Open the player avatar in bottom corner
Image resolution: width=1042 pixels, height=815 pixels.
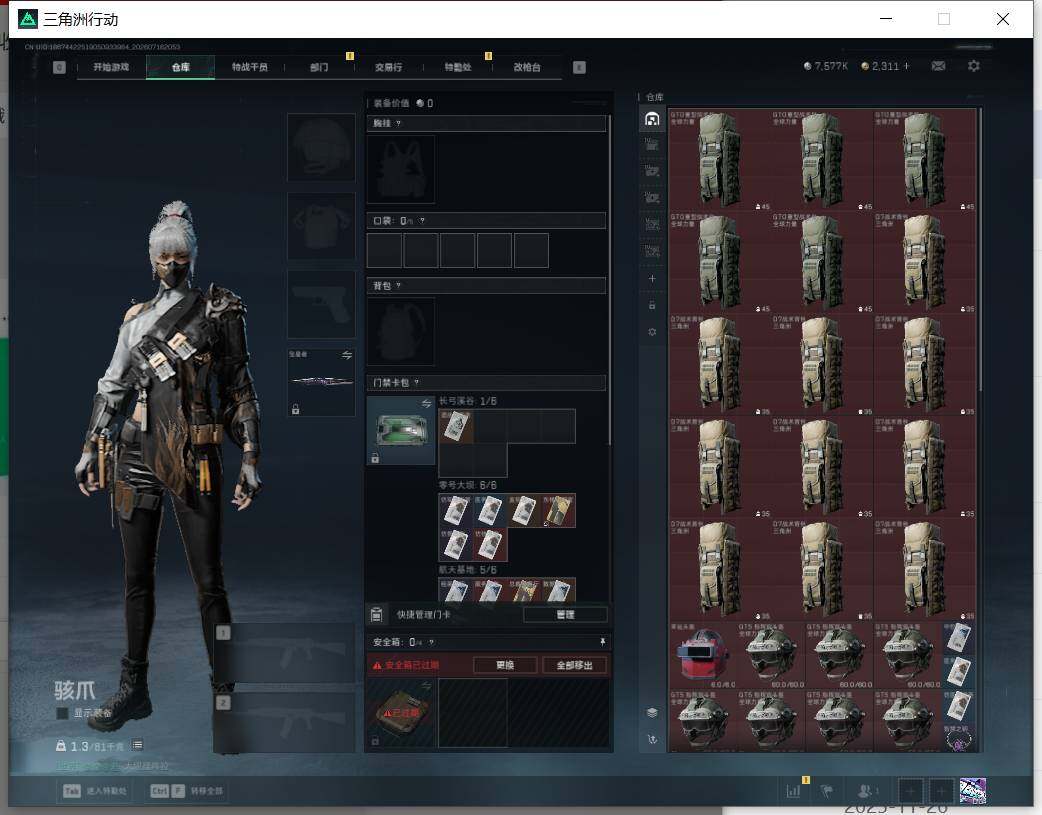[x=972, y=790]
